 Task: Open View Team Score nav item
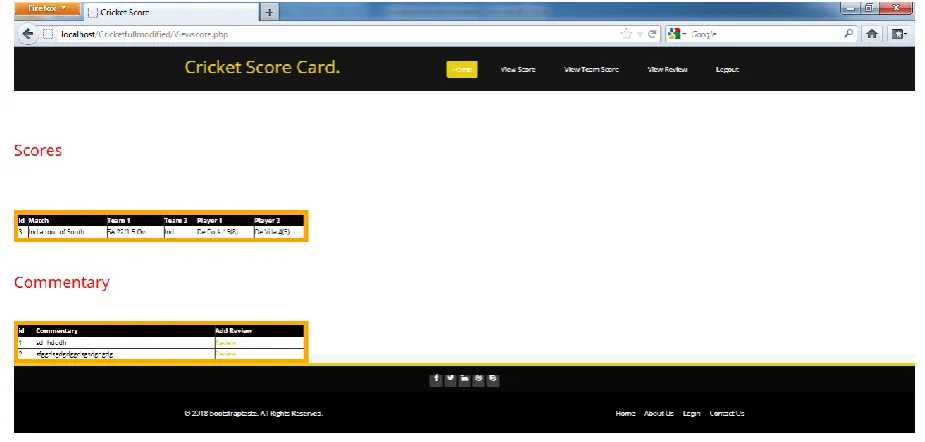coord(591,70)
